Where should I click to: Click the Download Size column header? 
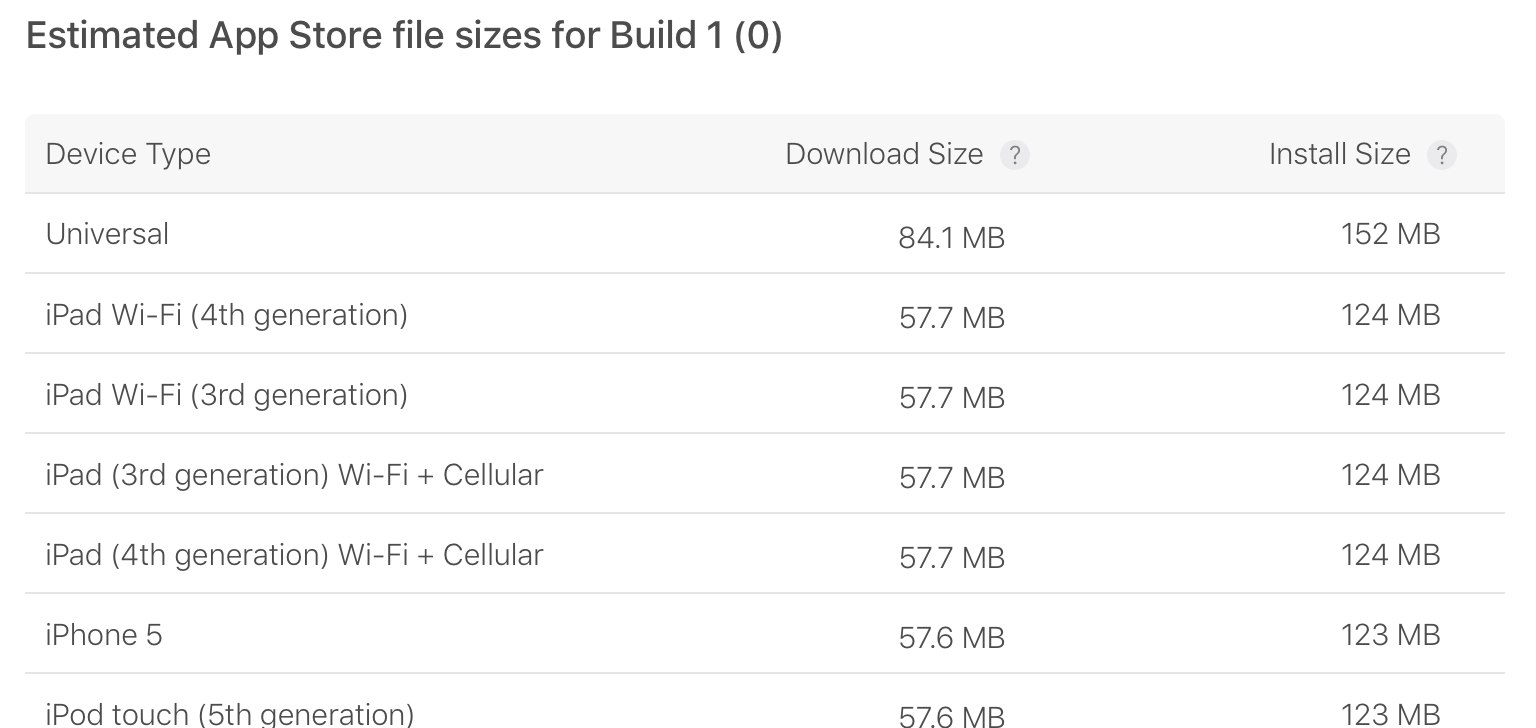[884, 154]
